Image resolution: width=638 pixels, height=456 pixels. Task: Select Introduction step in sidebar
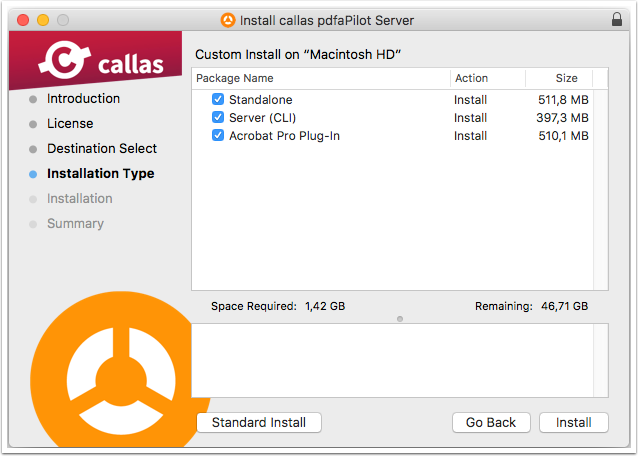coord(83,98)
